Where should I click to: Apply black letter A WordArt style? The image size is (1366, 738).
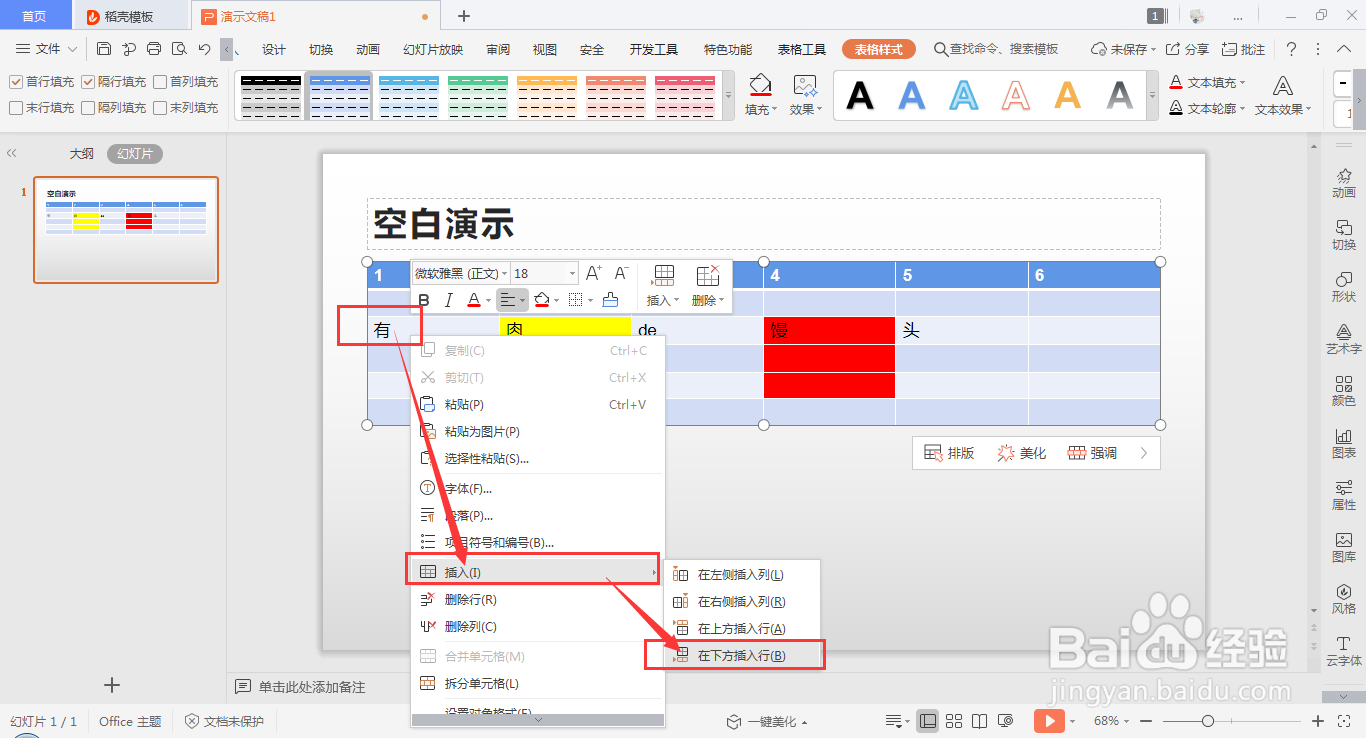tap(860, 95)
